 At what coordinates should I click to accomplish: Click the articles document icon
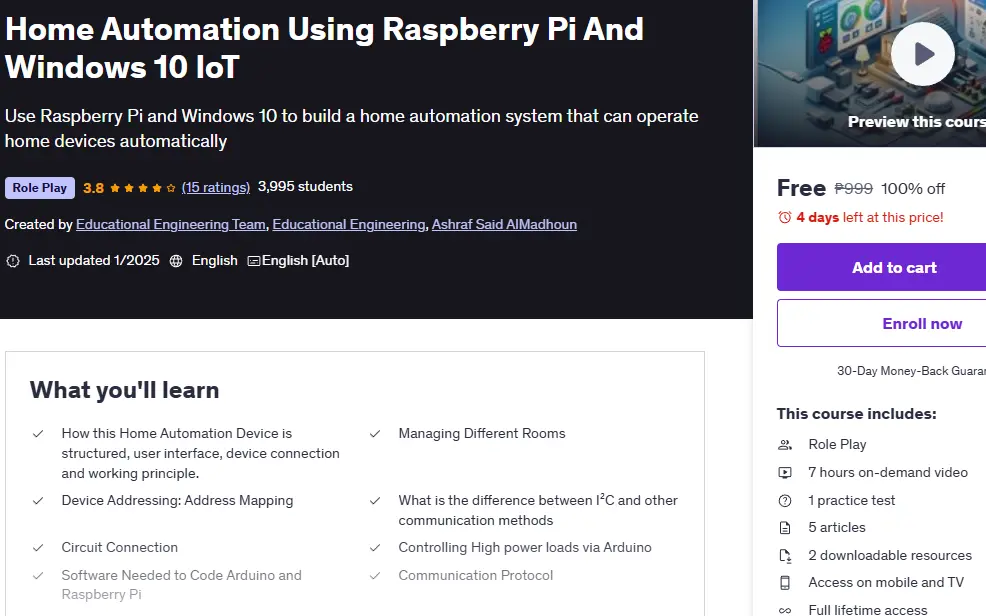[x=785, y=528]
